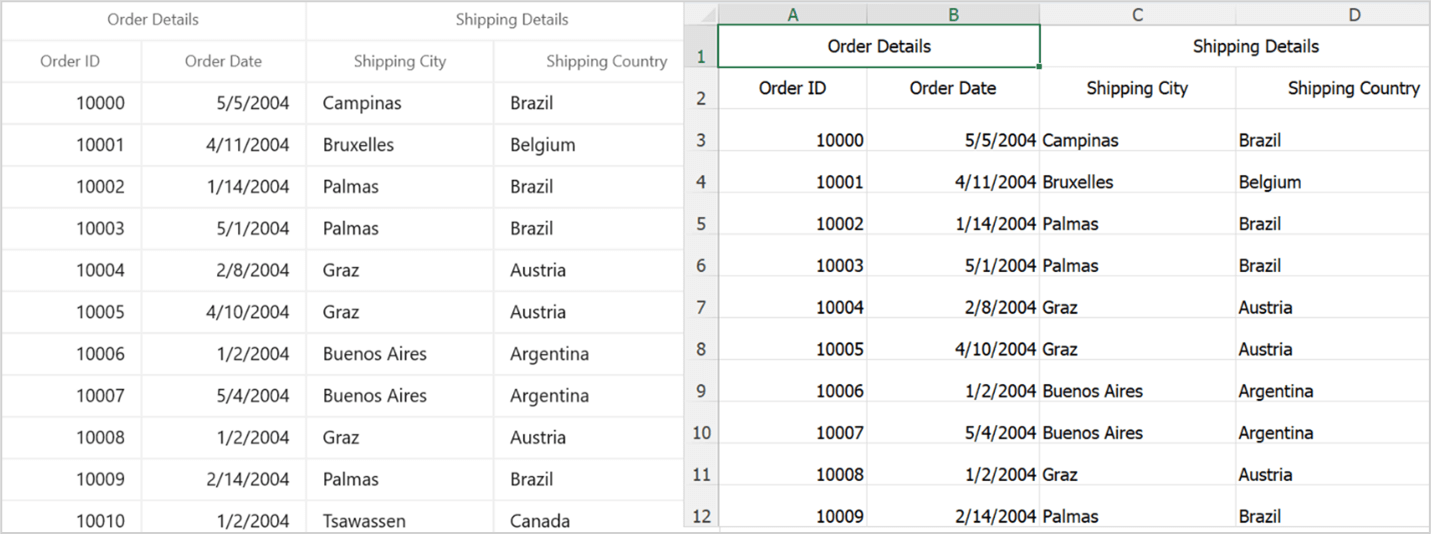This screenshot has width=1431, height=534.
Task: Click Bruxelles cell in the left grid
Action: (358, 145)
